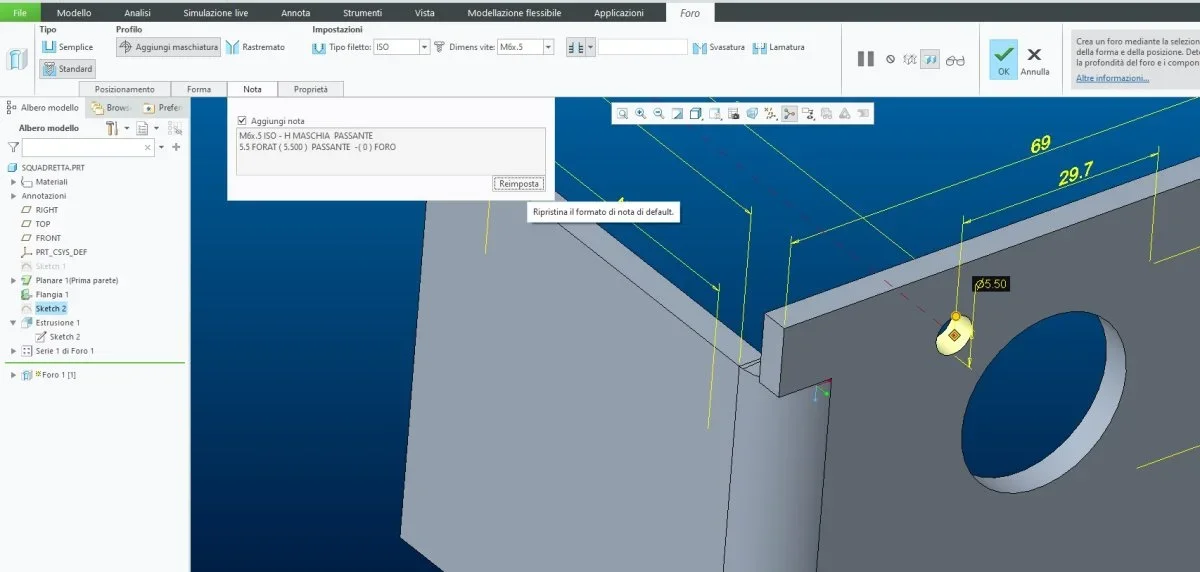Click the plus icon beside search
The width and height of the screenshot is (1200, 572).
[x=176, y=147]
